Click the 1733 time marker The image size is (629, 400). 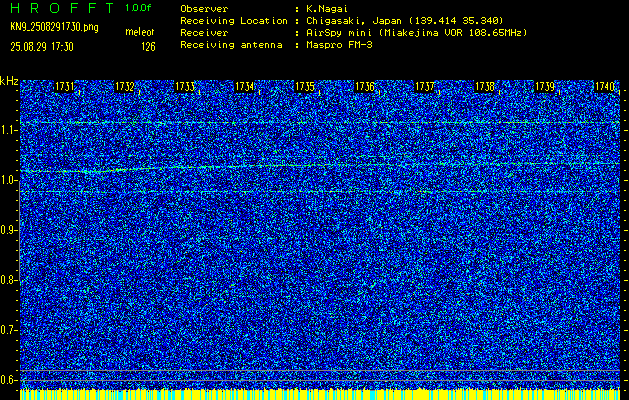pyautogui.click(x=185, y=87)
